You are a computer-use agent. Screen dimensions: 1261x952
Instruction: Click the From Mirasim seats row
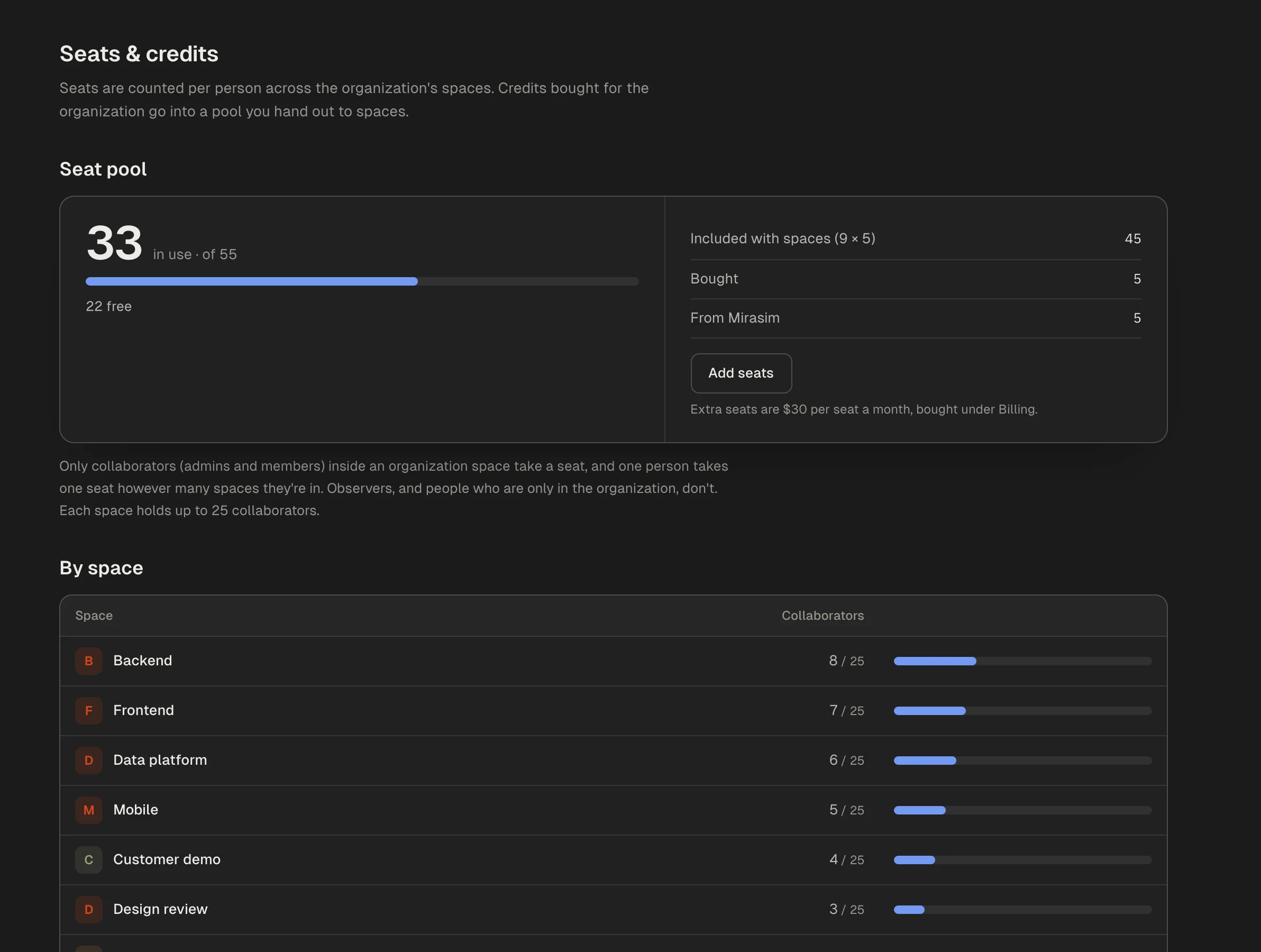coord(916,318)
